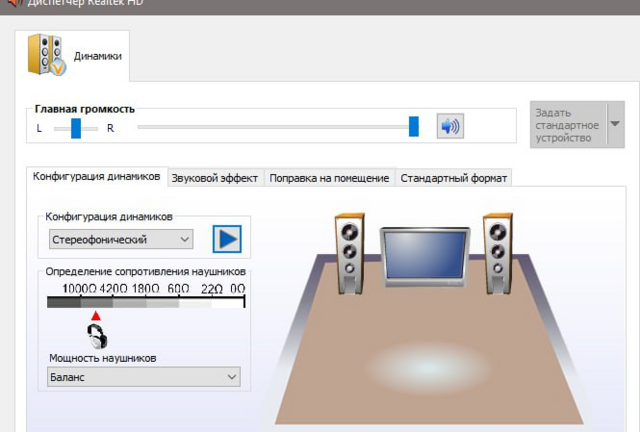Screen dimensions: 640x432
Task: Expand the Мощность наушников Баланс dropdown
Action: [144, 377]
